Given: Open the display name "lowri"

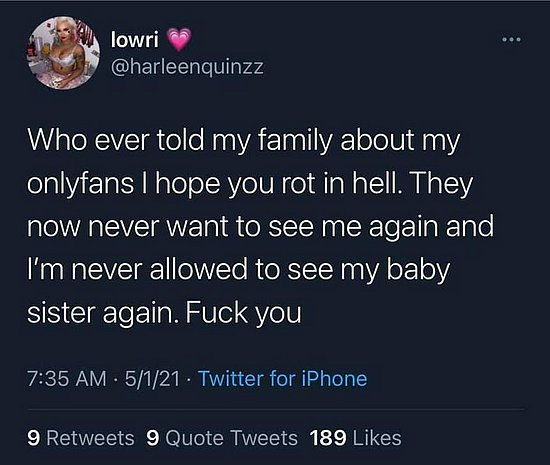Looking at the screenshot, I should click(134, 39).
